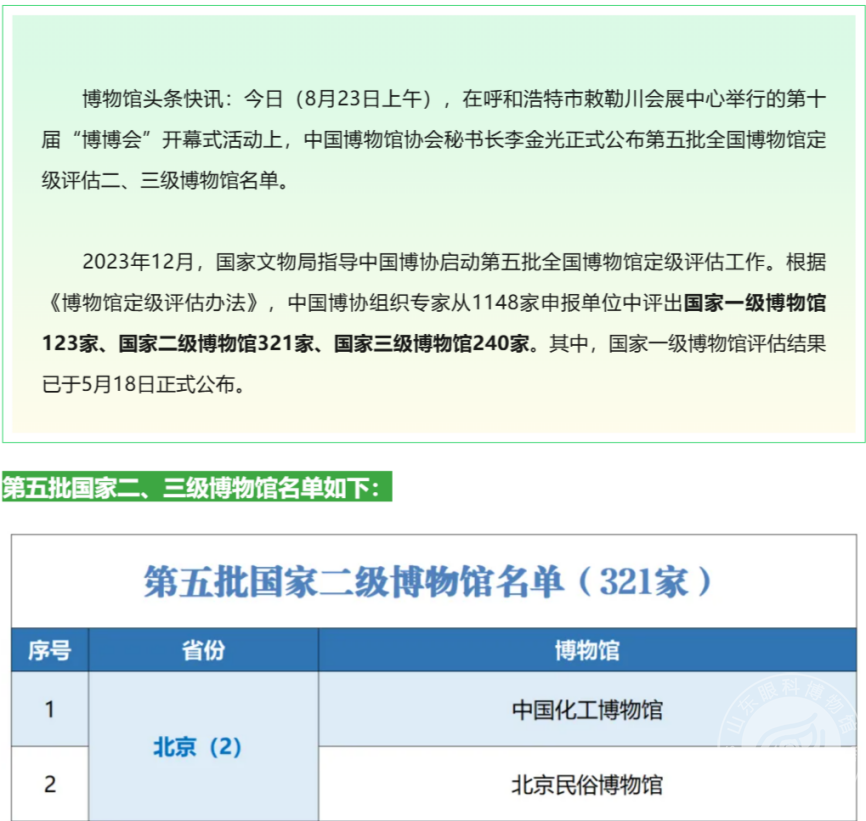866x821 pixels.
Task: Select the '北京民俗博物馆' cell
Action: (587, 784)
